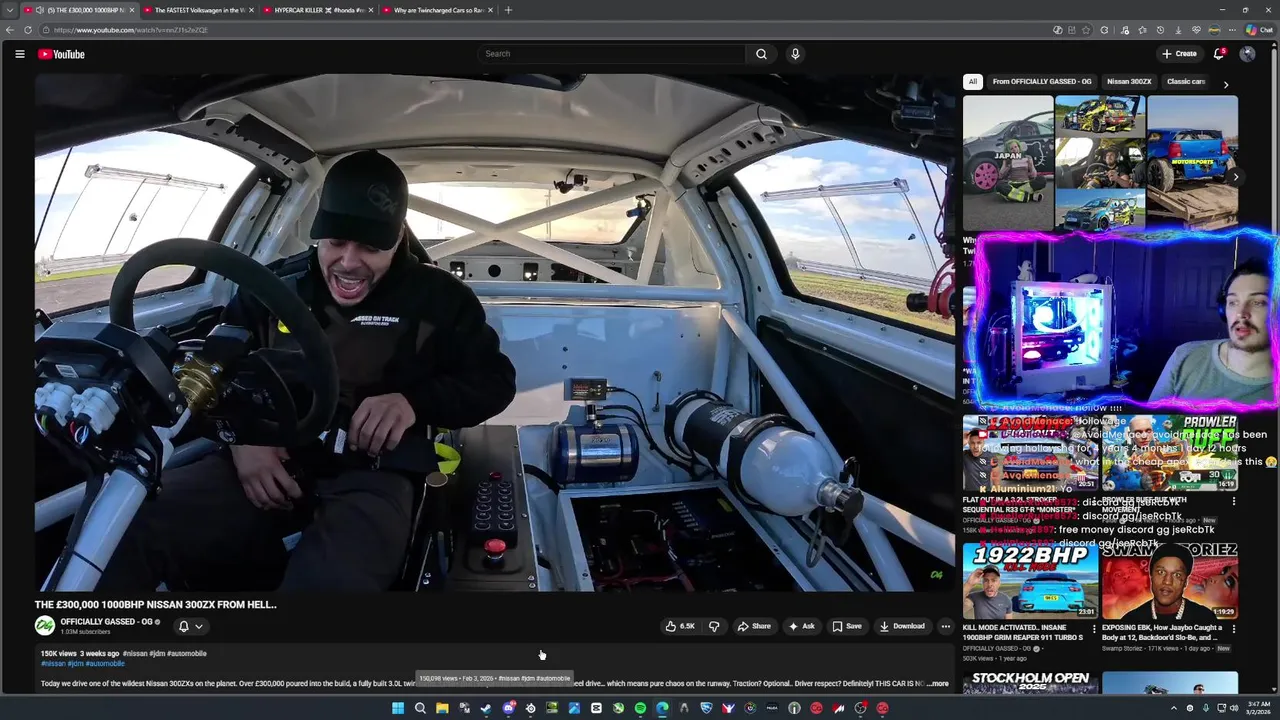This screenshot has height=720, width=1280.
Task: Open CapCut from taskbar
Action: tap(596, 708)
